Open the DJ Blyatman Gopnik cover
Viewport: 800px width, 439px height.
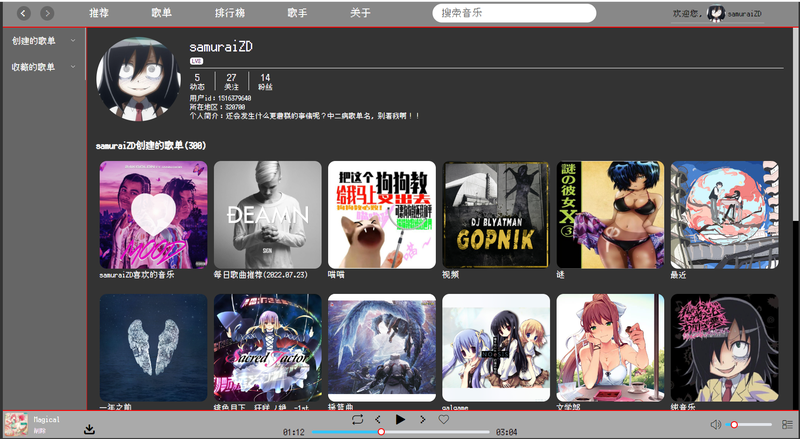tap(496, 215)
